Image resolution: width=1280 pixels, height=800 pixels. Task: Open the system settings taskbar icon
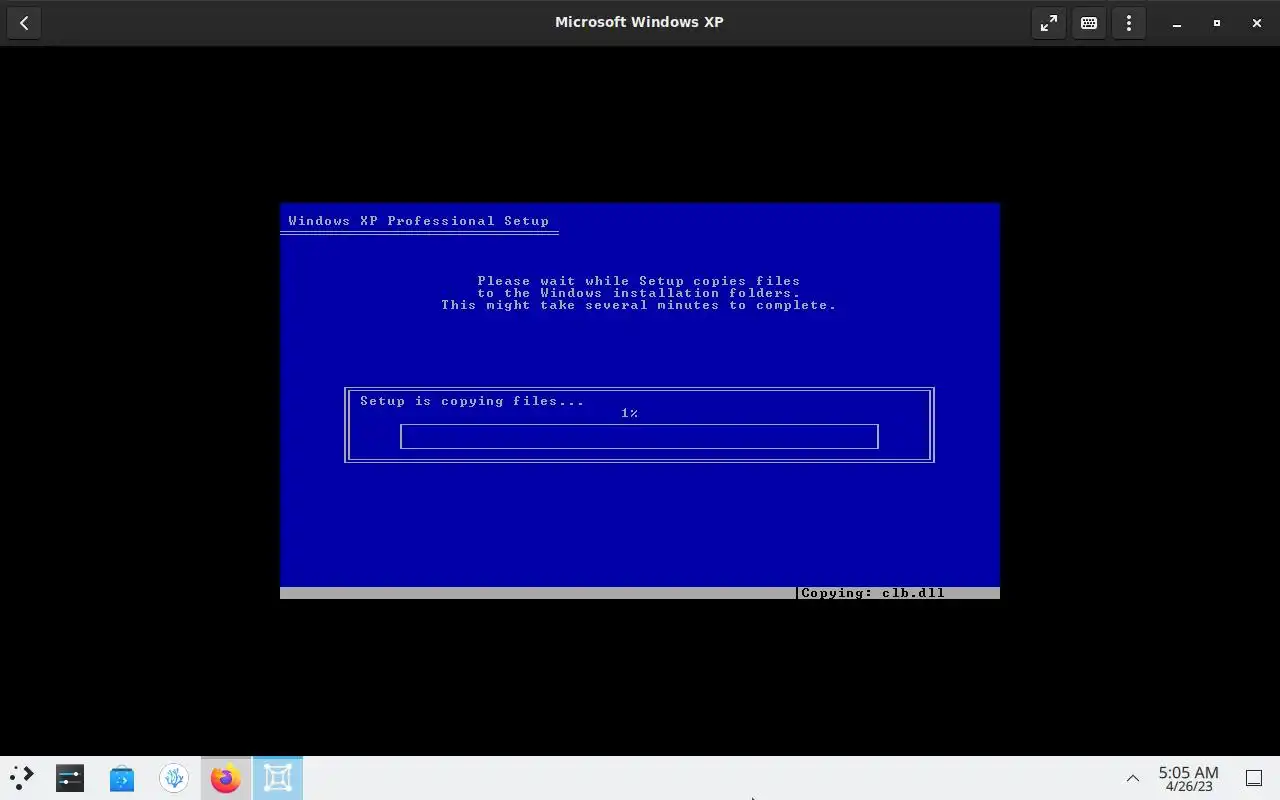70,778
